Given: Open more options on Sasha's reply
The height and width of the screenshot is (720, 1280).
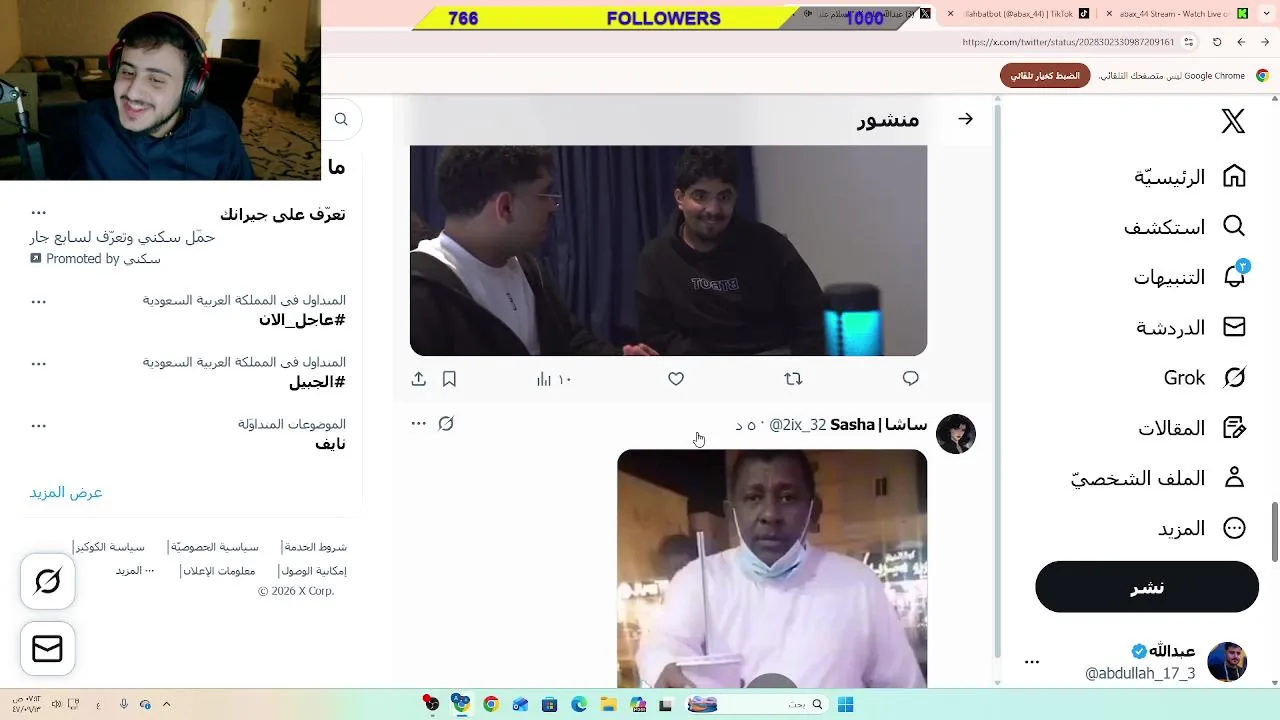Looking at the screenshot, I should coord(418,424).
